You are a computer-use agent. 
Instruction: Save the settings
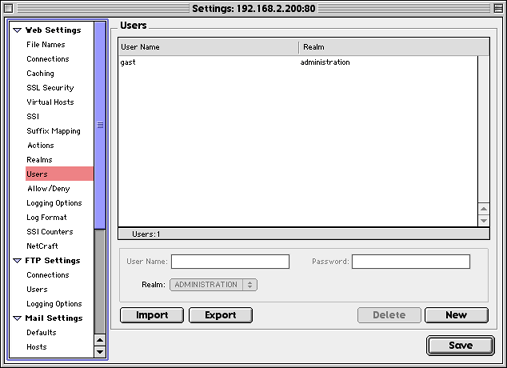(460, 345)
